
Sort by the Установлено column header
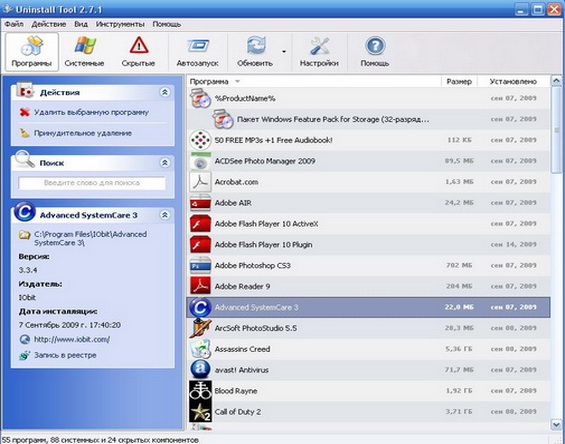click(x=513, y=81)
